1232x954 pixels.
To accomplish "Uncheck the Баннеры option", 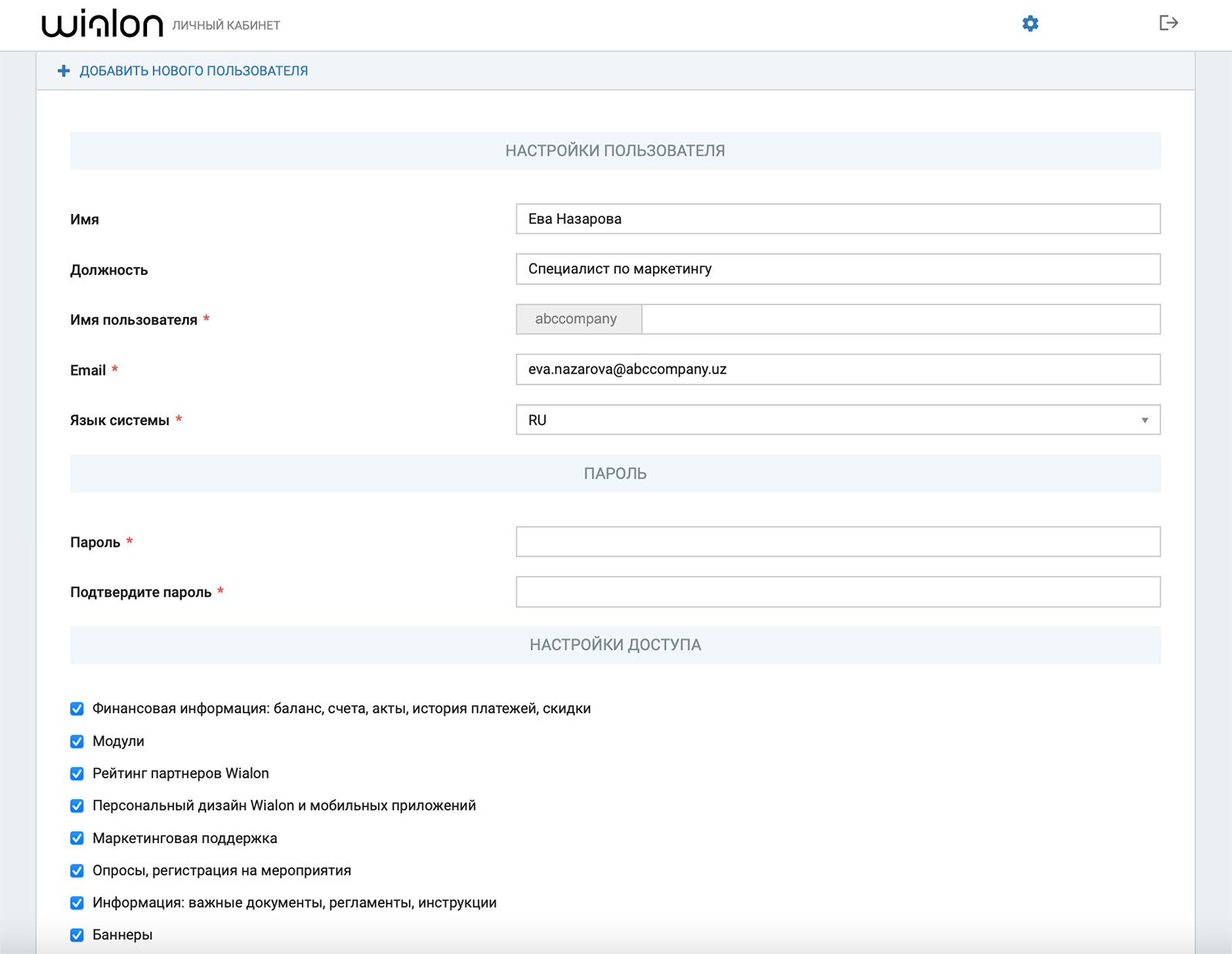I will click(x=75, y=935).
